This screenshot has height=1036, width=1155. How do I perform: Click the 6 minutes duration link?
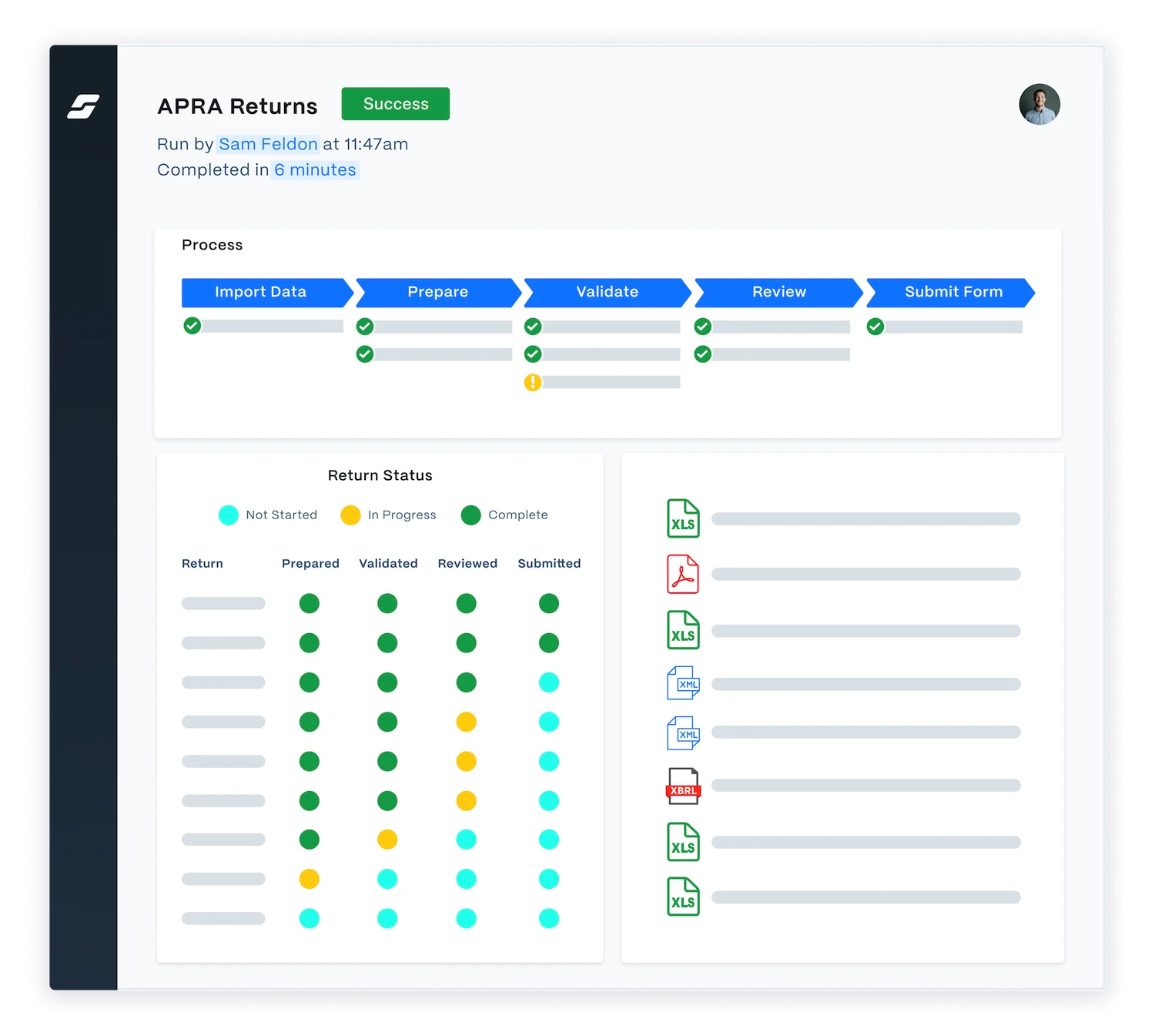(316, 169)
